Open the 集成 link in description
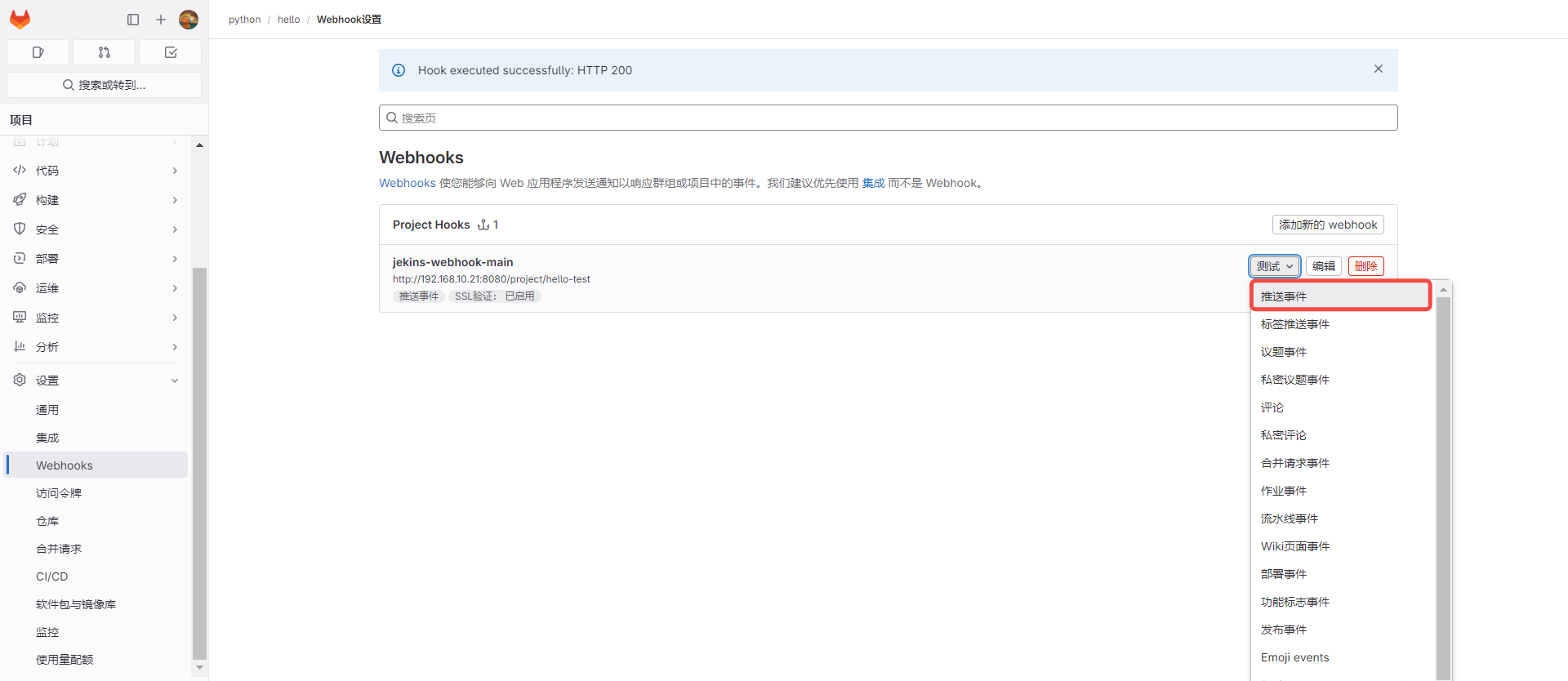 (x=873, y=183)
